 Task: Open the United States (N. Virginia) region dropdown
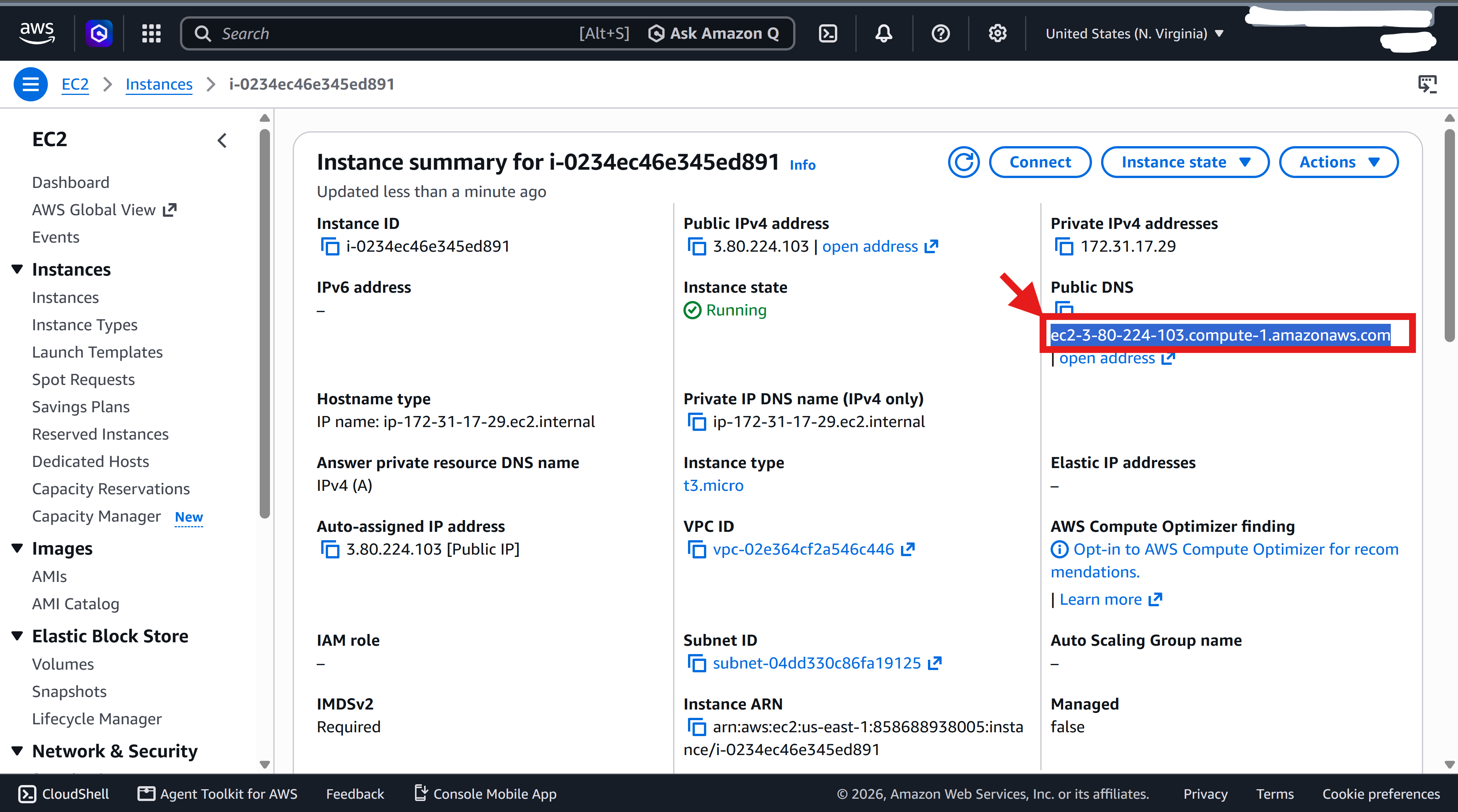point(1134,33)
